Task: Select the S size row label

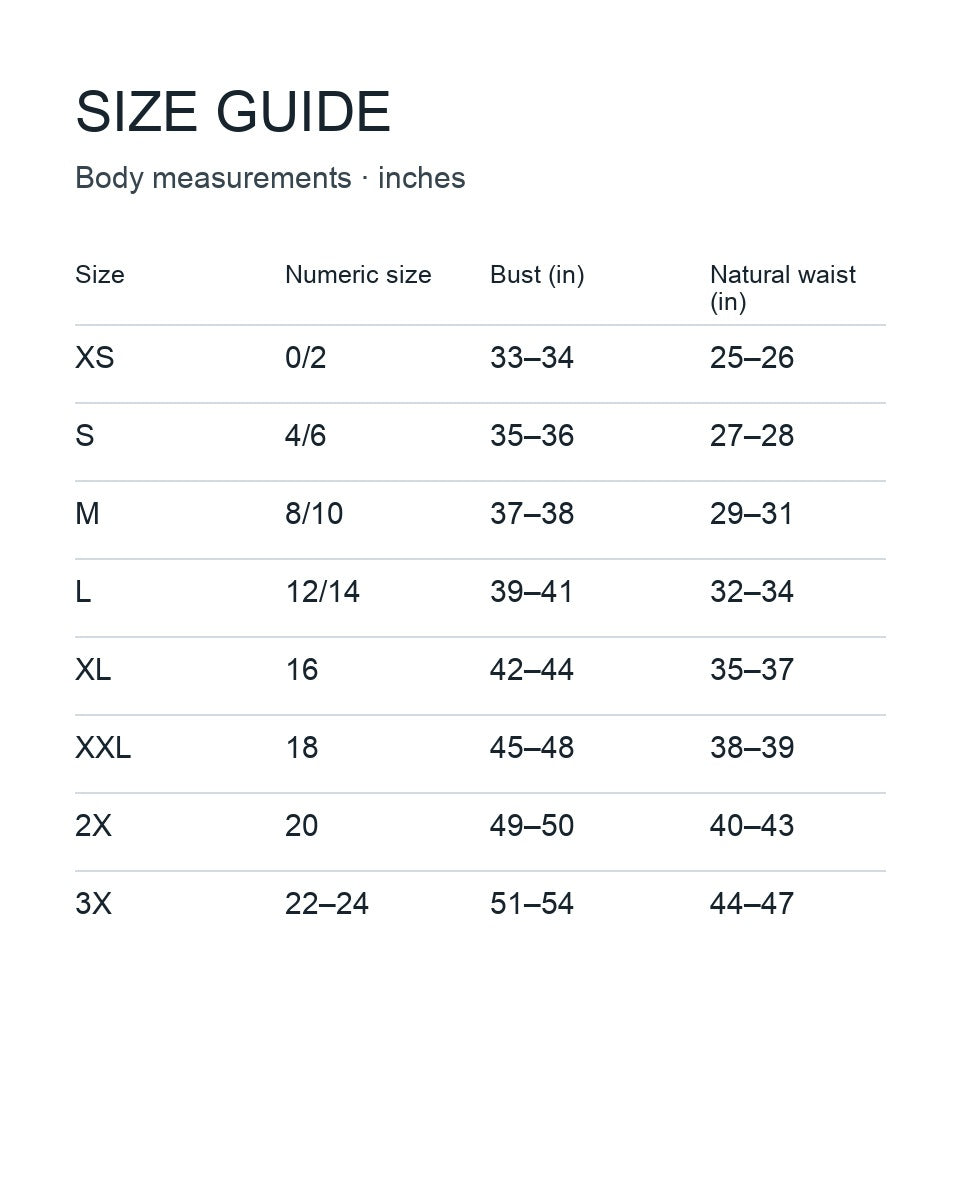Action: tap(84, 436)
